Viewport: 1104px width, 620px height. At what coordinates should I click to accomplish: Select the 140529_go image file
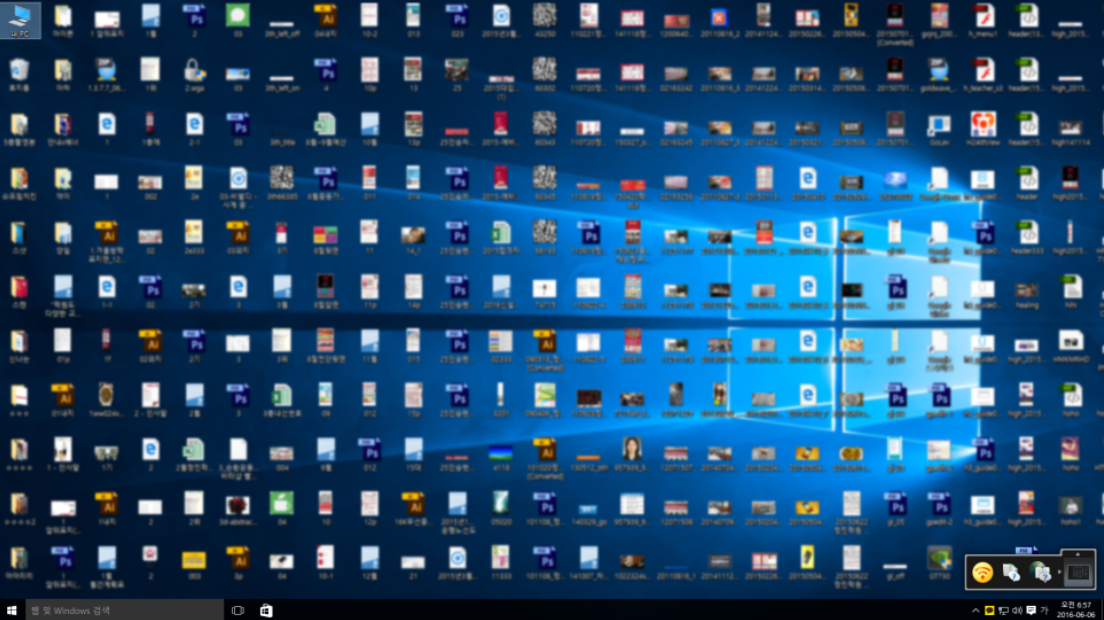click(x=588, y=514)
